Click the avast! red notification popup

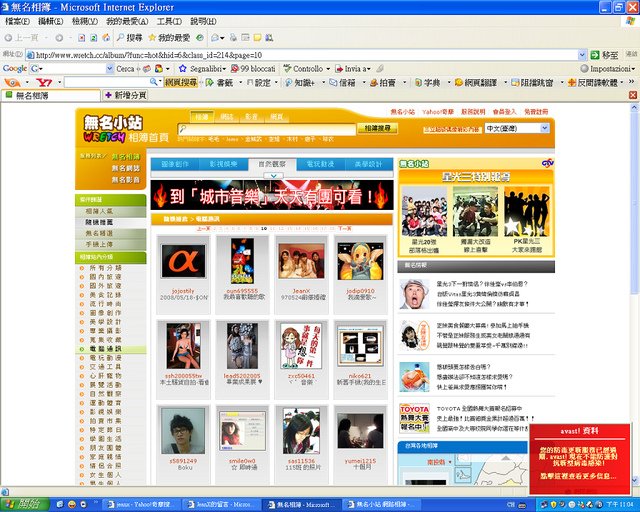pos(580,459)
